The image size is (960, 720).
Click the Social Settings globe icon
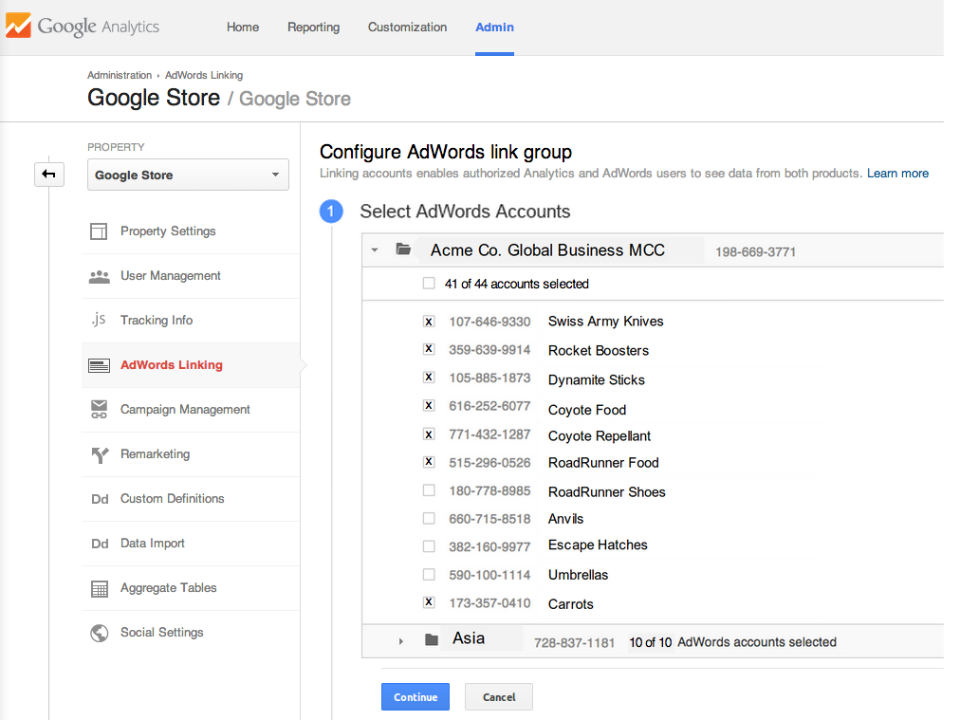[x=99, y=633]
